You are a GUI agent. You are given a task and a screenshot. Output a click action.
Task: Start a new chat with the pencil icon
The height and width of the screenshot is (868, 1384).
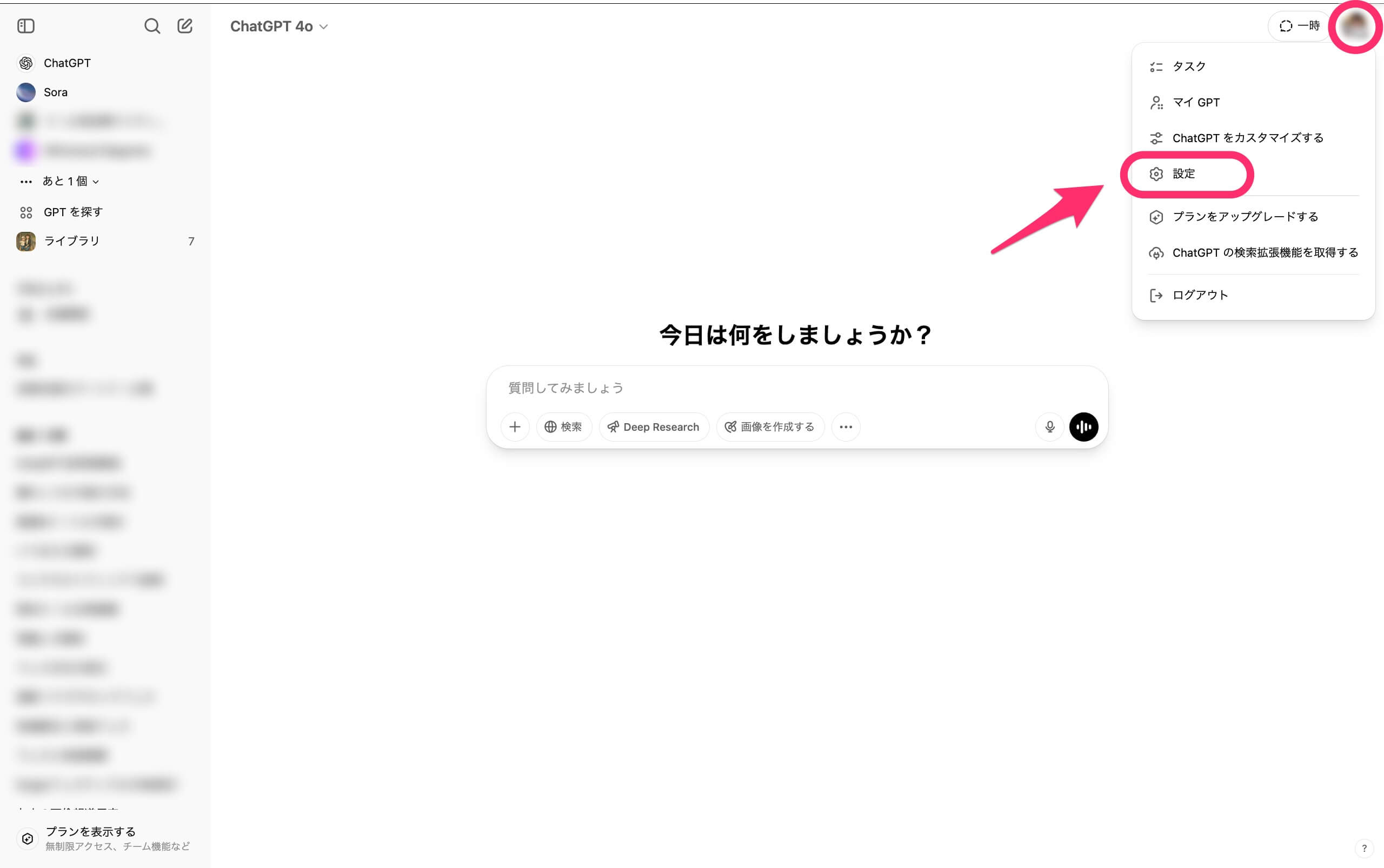185,26
